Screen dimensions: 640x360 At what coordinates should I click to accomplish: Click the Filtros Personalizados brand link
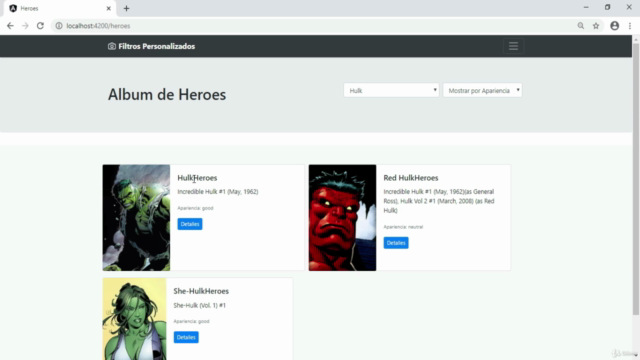coord(156,46)
